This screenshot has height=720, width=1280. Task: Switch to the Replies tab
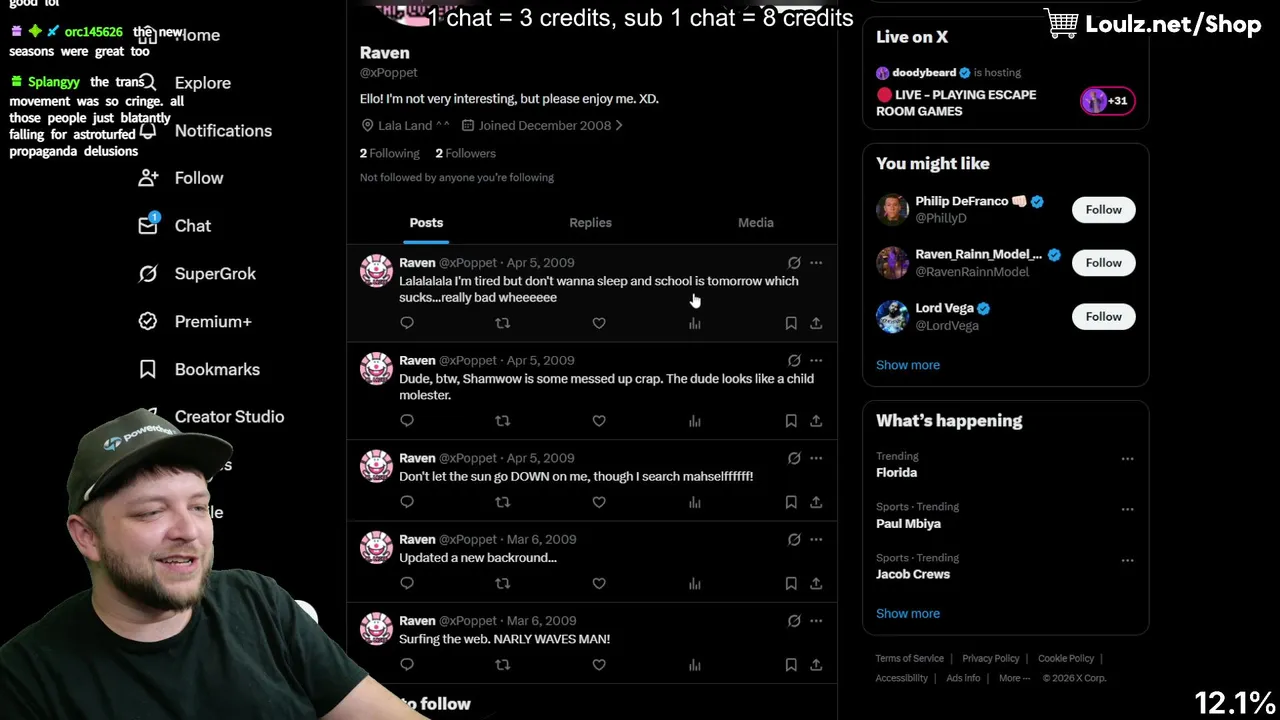click(x=590, y=223)
